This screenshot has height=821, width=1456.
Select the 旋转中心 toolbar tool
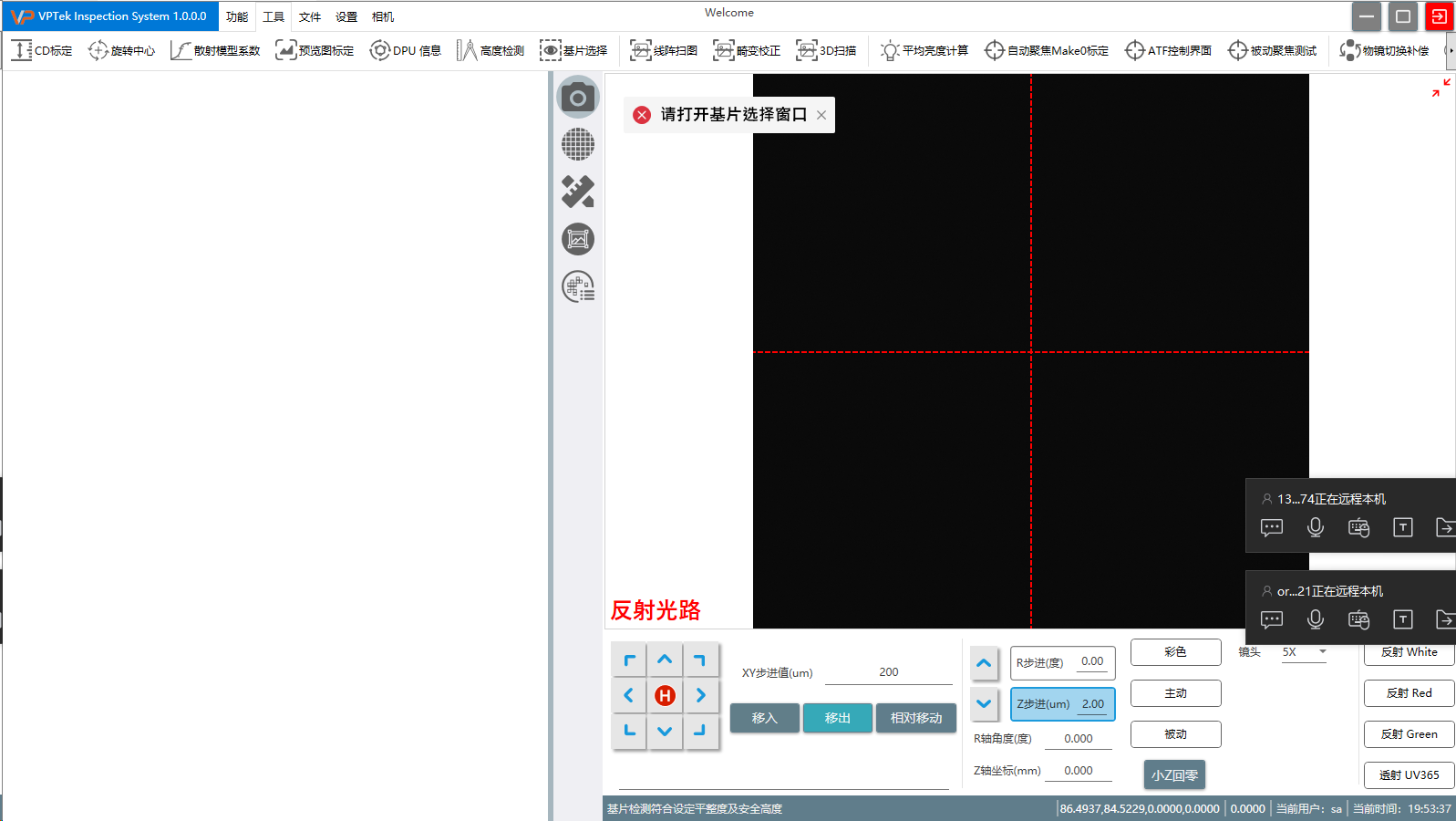(121, 50)
